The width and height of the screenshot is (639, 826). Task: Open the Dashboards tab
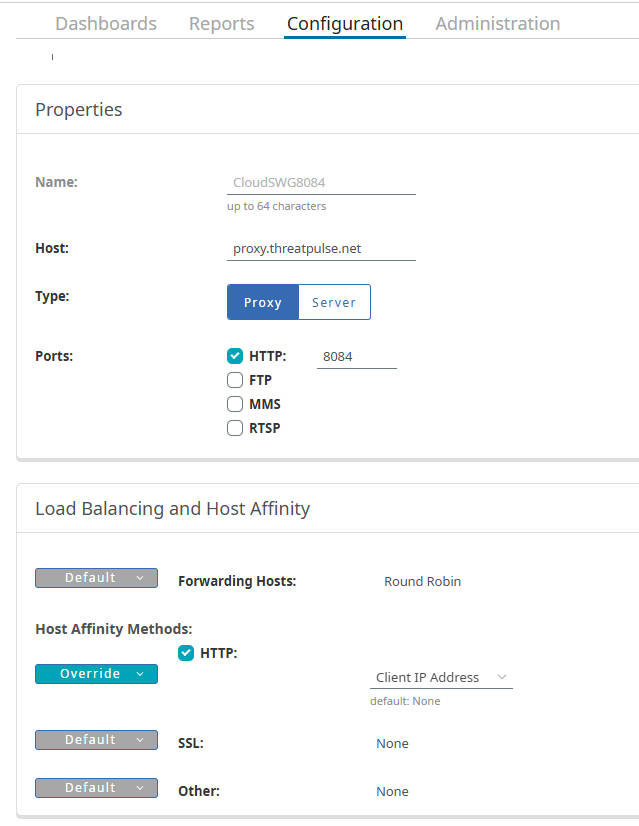106,24
